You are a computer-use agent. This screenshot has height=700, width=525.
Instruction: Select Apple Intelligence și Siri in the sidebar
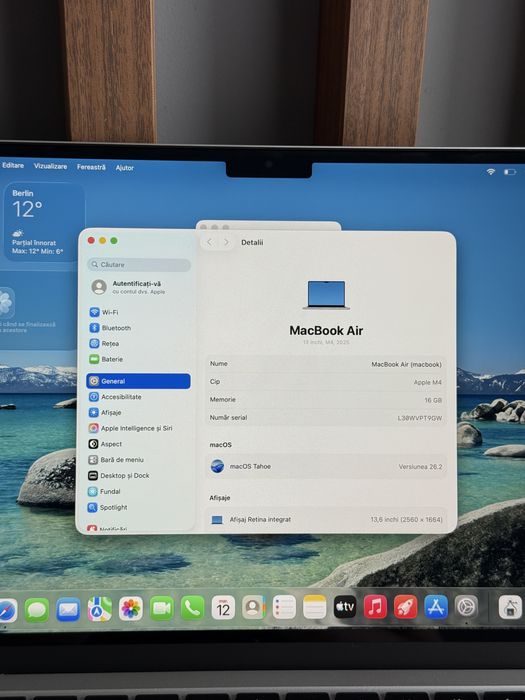click(138, 428)
